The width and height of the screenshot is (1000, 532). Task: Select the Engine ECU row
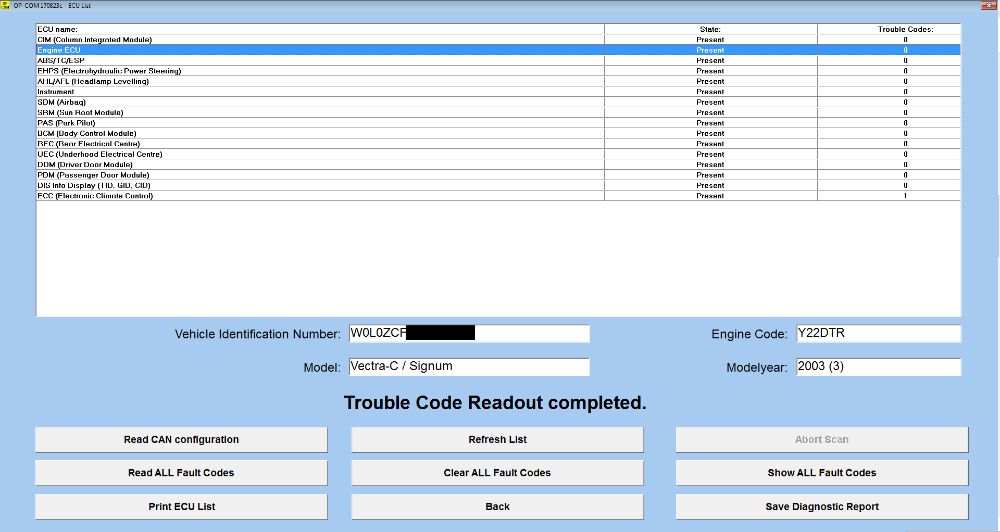(498, 50)
